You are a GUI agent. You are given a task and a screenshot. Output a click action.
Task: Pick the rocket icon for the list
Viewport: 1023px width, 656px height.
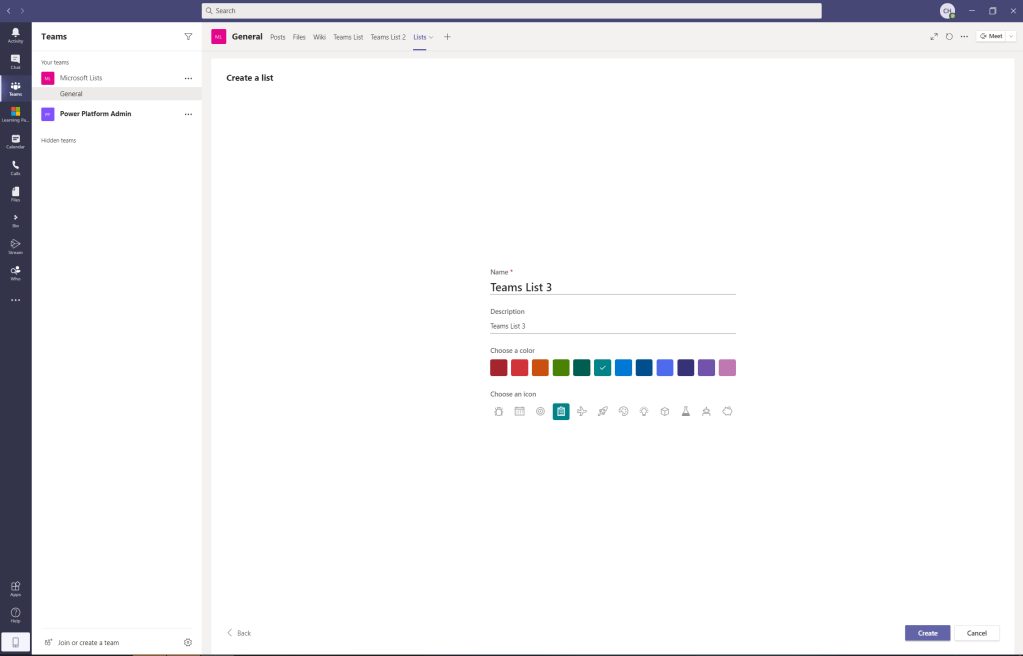(x=603, y=411)
